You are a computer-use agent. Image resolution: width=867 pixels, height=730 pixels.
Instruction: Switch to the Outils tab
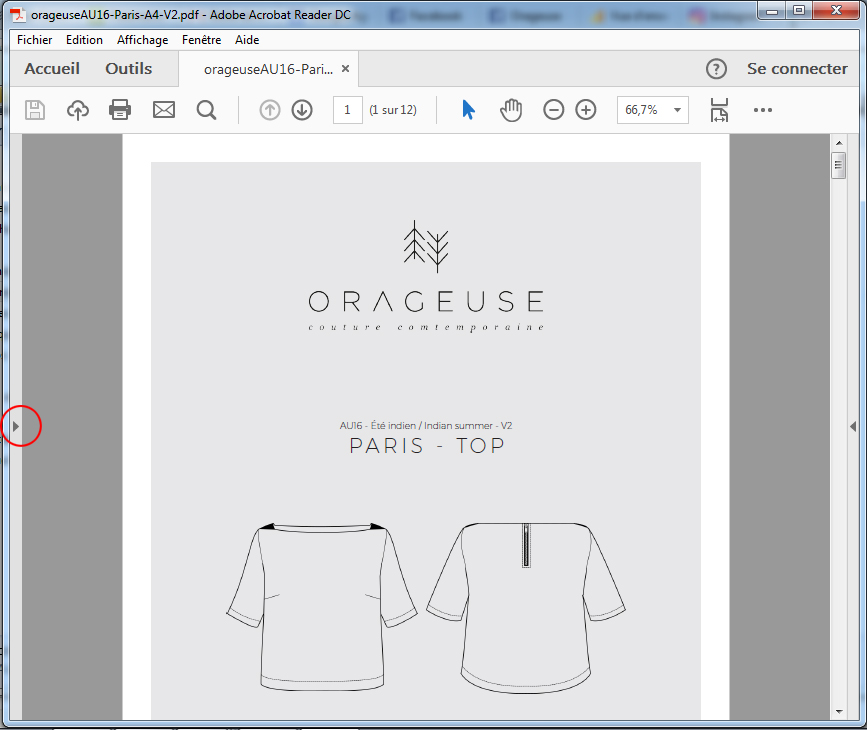[129, 69]
